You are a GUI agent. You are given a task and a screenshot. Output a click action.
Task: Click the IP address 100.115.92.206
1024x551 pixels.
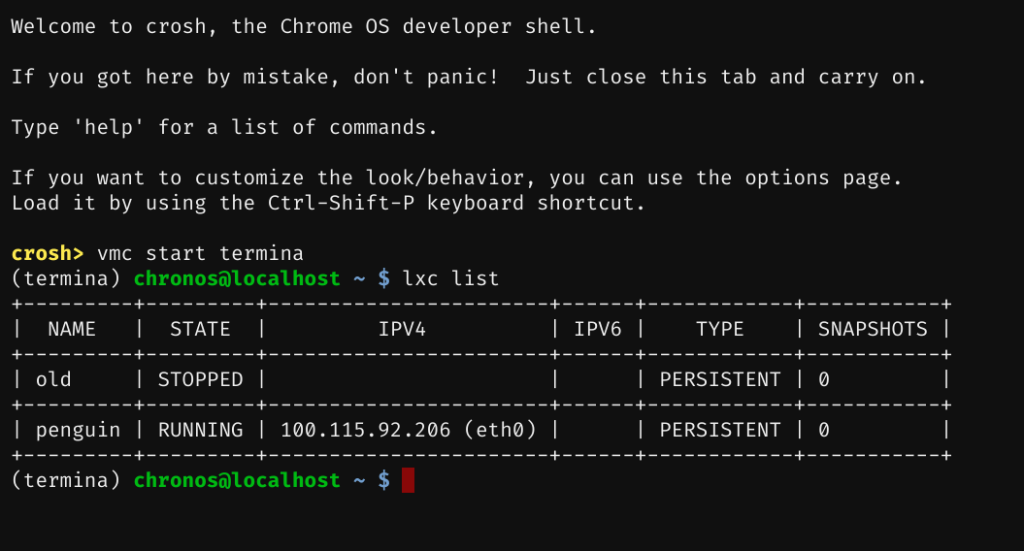(366, 430)
